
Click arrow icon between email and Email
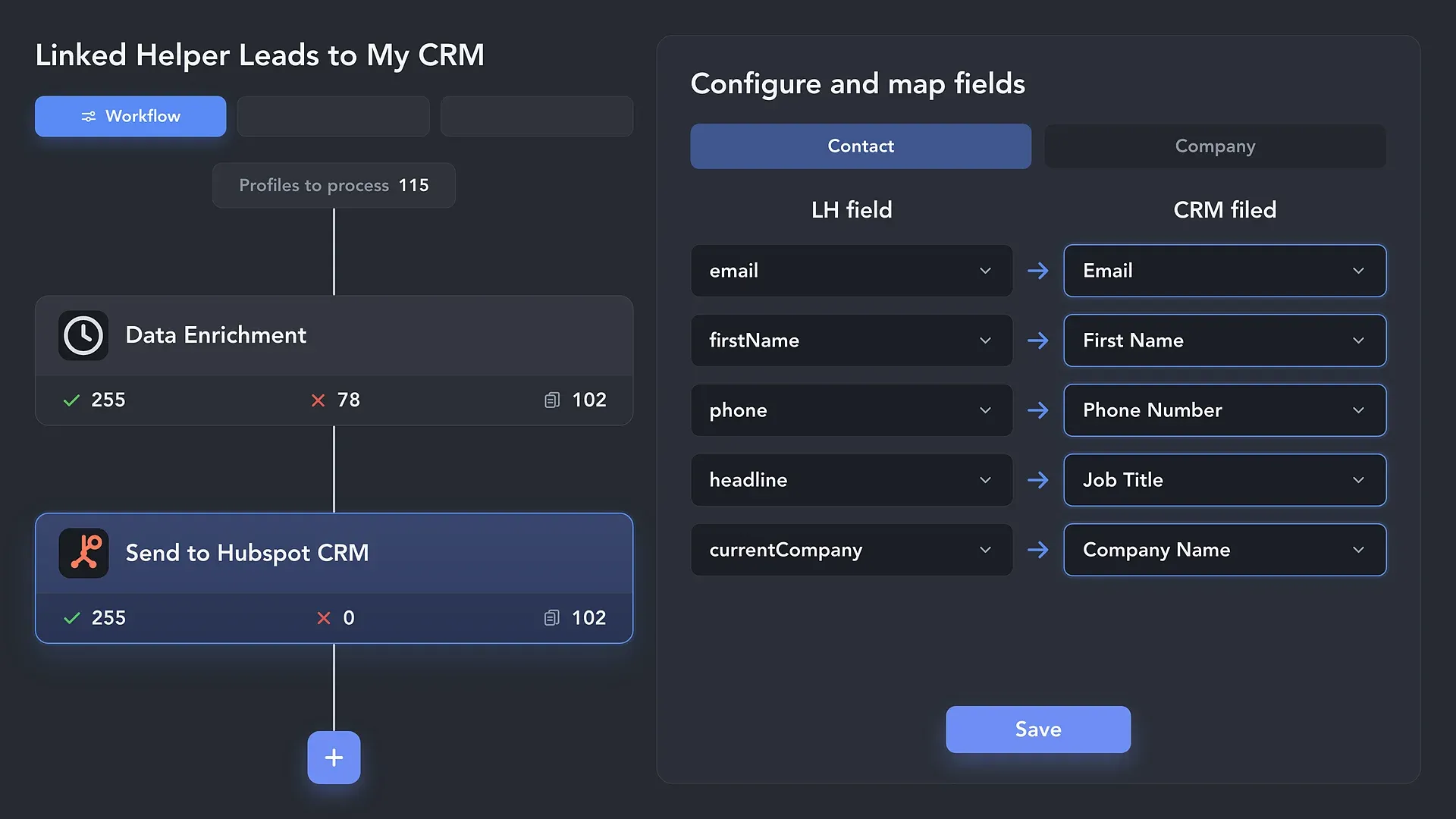click(x=1038, y=271)
